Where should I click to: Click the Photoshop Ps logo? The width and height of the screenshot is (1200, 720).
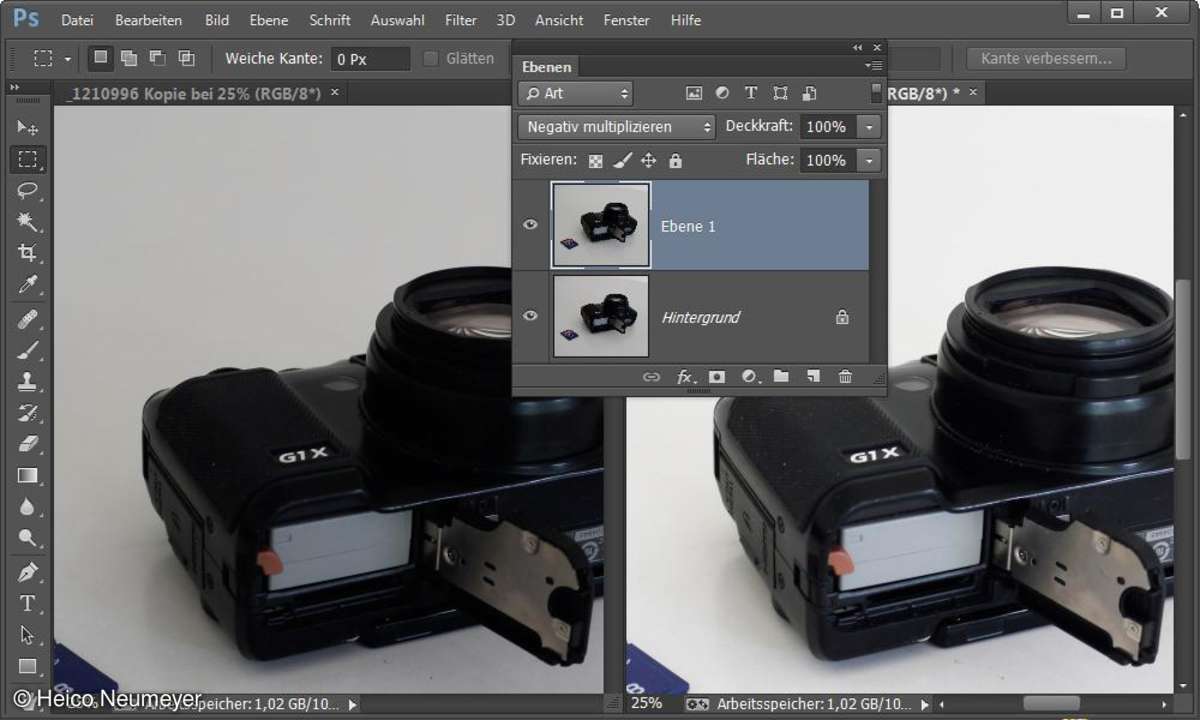27,18
